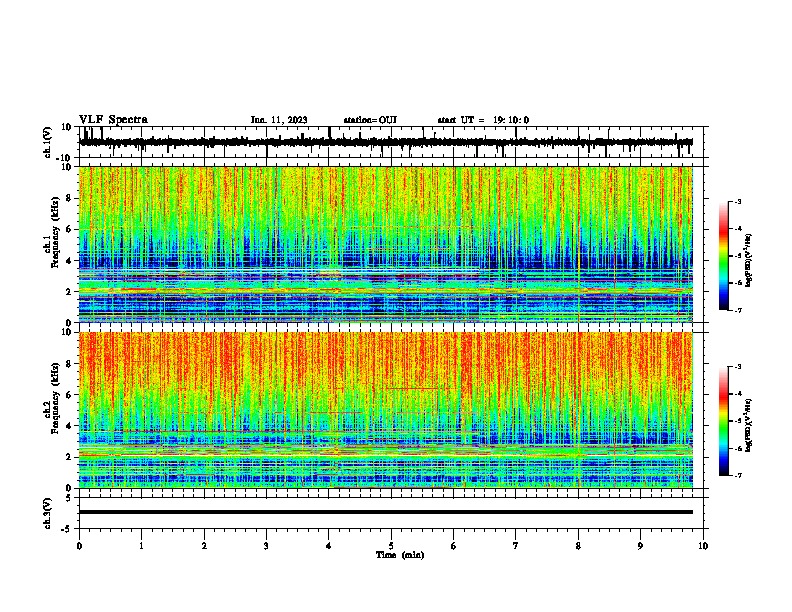Click the ch.1 spectrogram "4" kHz tick label
Viewport: 792px width, 612px height.
click(69, 261)
